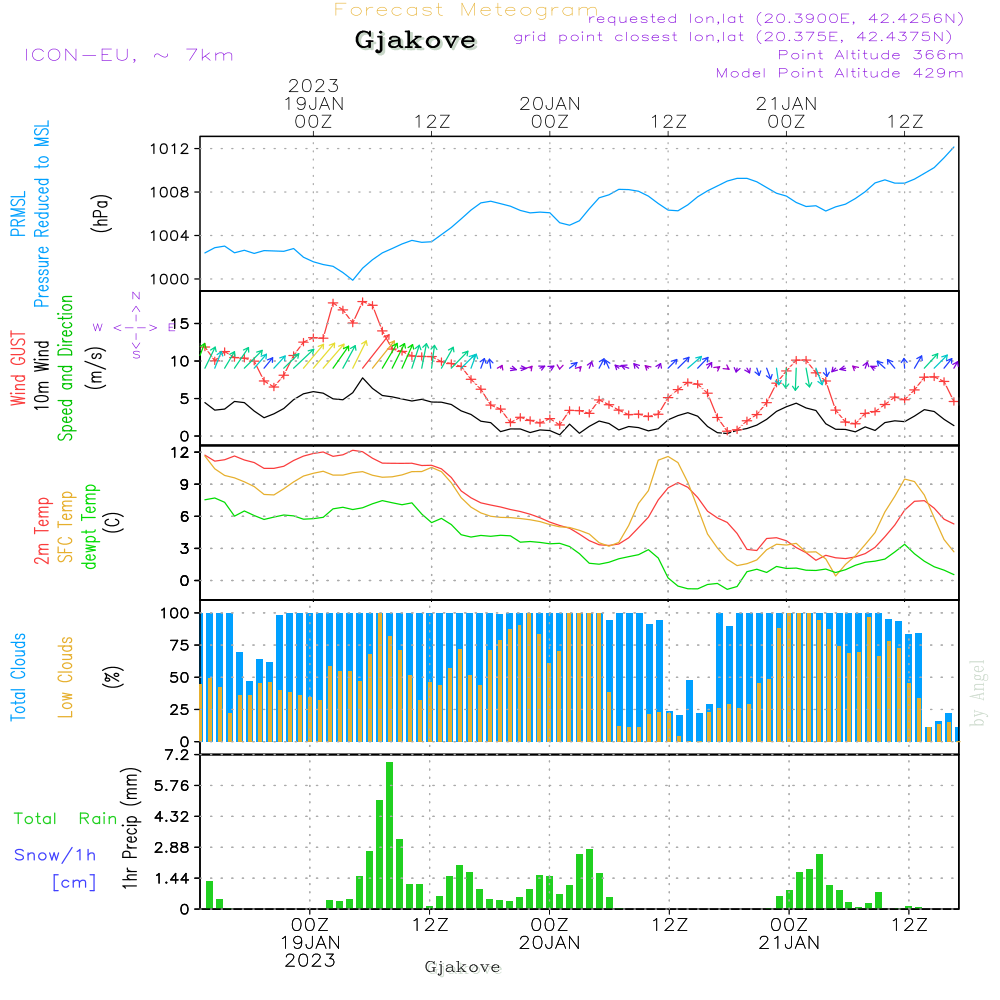Click the red 'Wind GUST' label

(x=18, y=368)
